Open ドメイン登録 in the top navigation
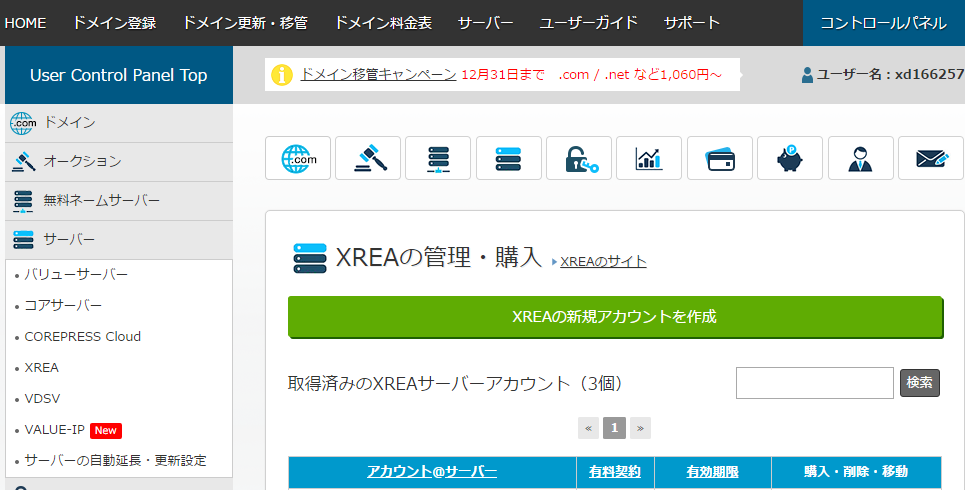Image resolution: width=965 pixels, height=490 pixels. tap(114, 23)
